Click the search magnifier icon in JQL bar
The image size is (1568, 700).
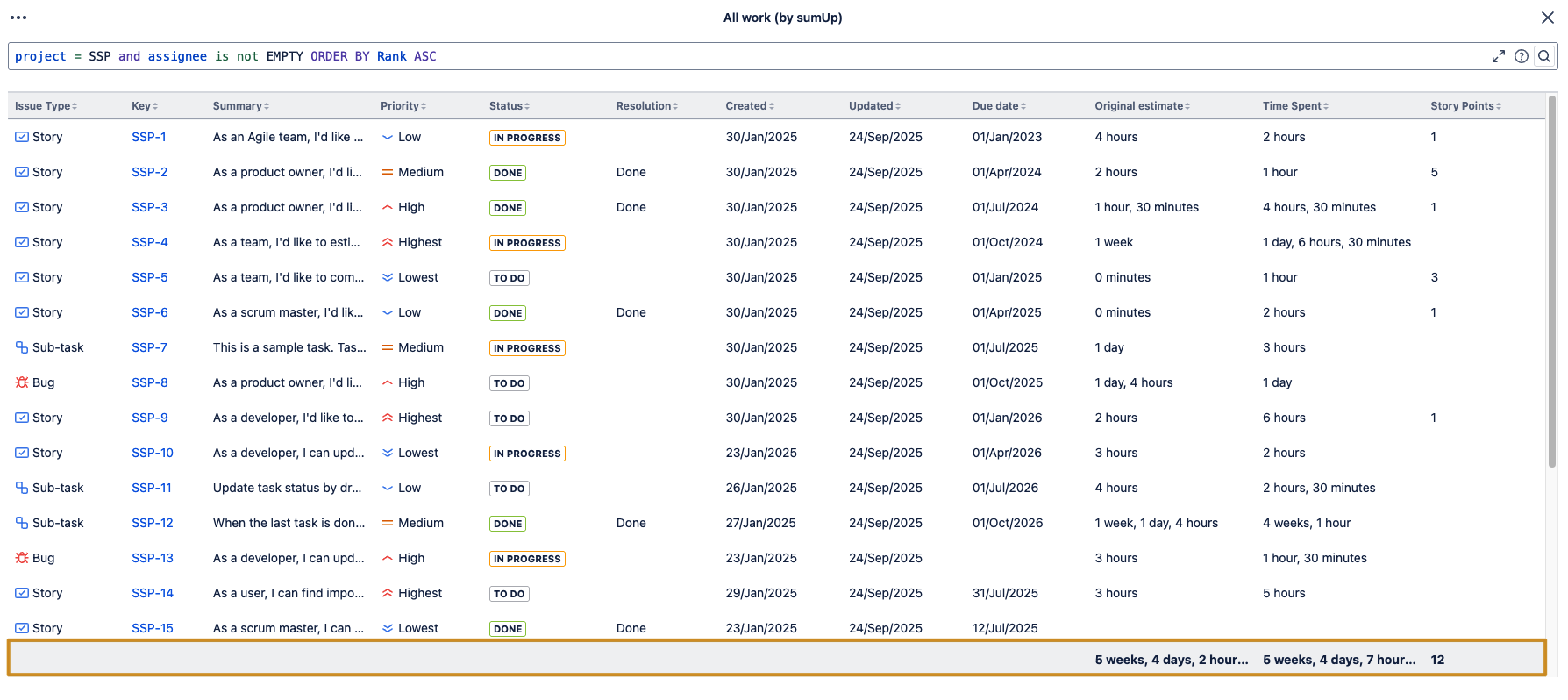point(1544,56)
